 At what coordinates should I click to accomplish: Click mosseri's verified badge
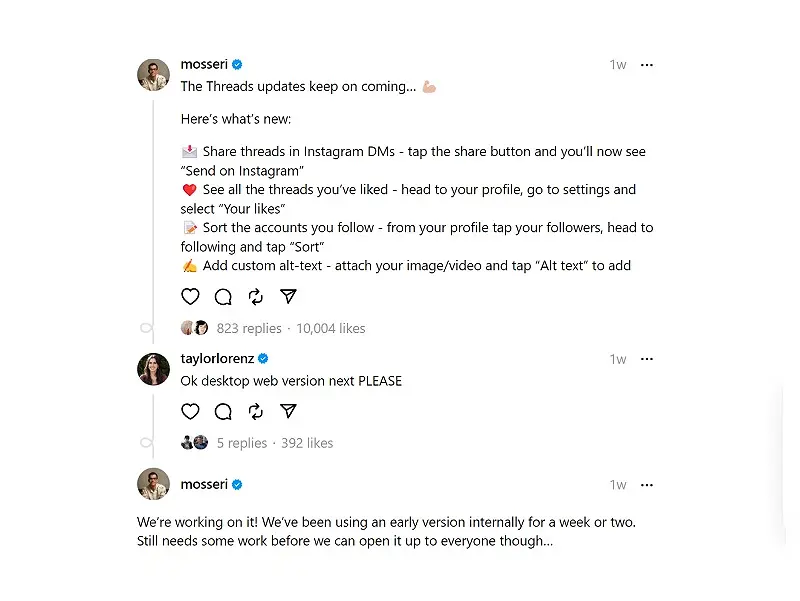coord(236,63)
